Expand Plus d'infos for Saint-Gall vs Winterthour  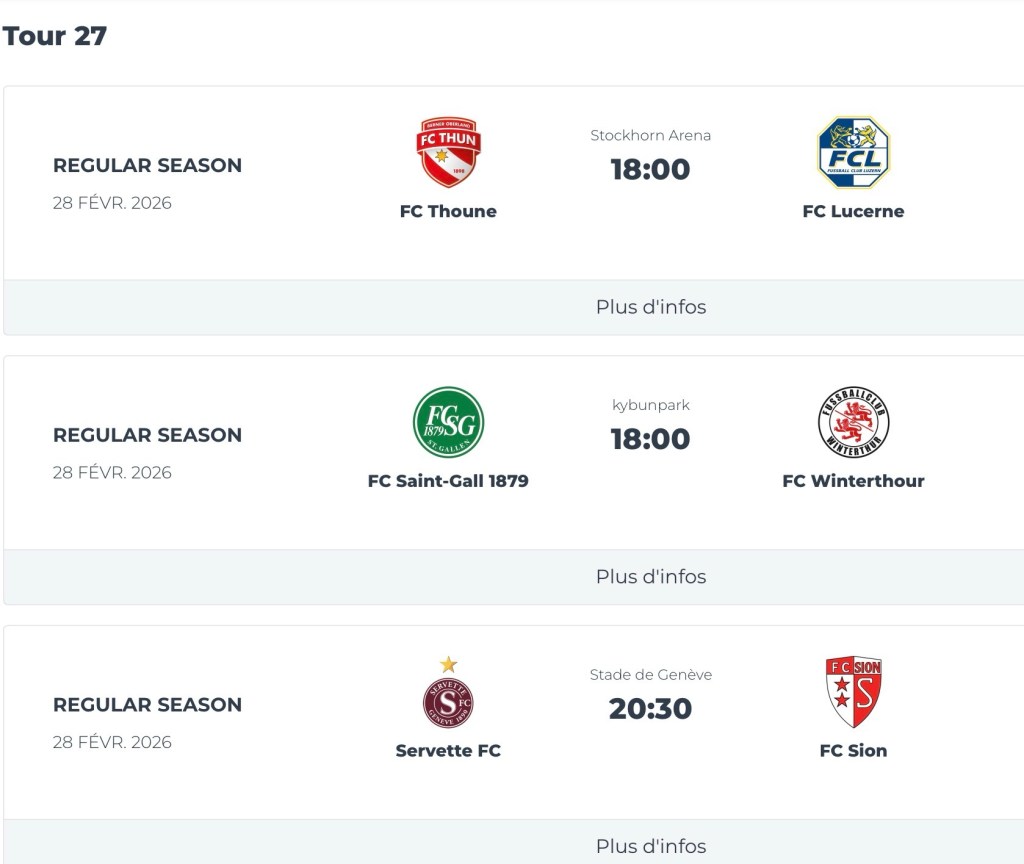pos(651,577)
